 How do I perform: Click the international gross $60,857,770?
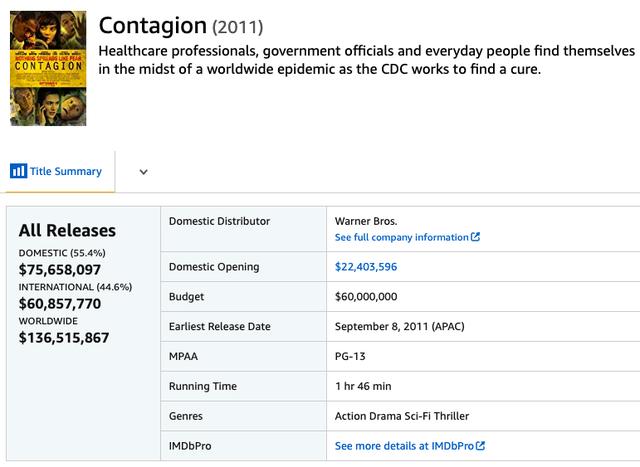tap(60, 304)
